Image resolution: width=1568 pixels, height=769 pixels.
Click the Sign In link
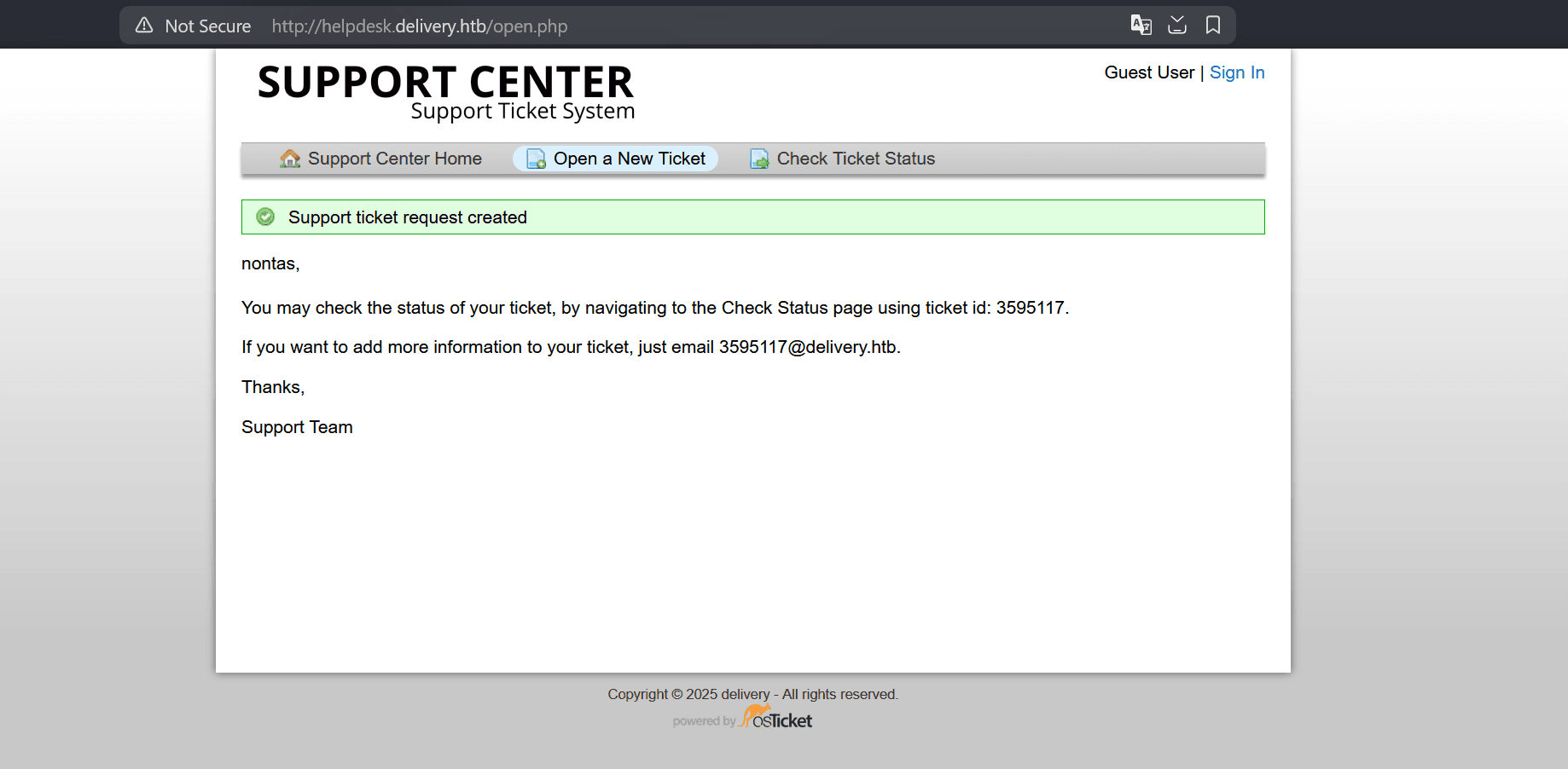(x=1236, y=72)
